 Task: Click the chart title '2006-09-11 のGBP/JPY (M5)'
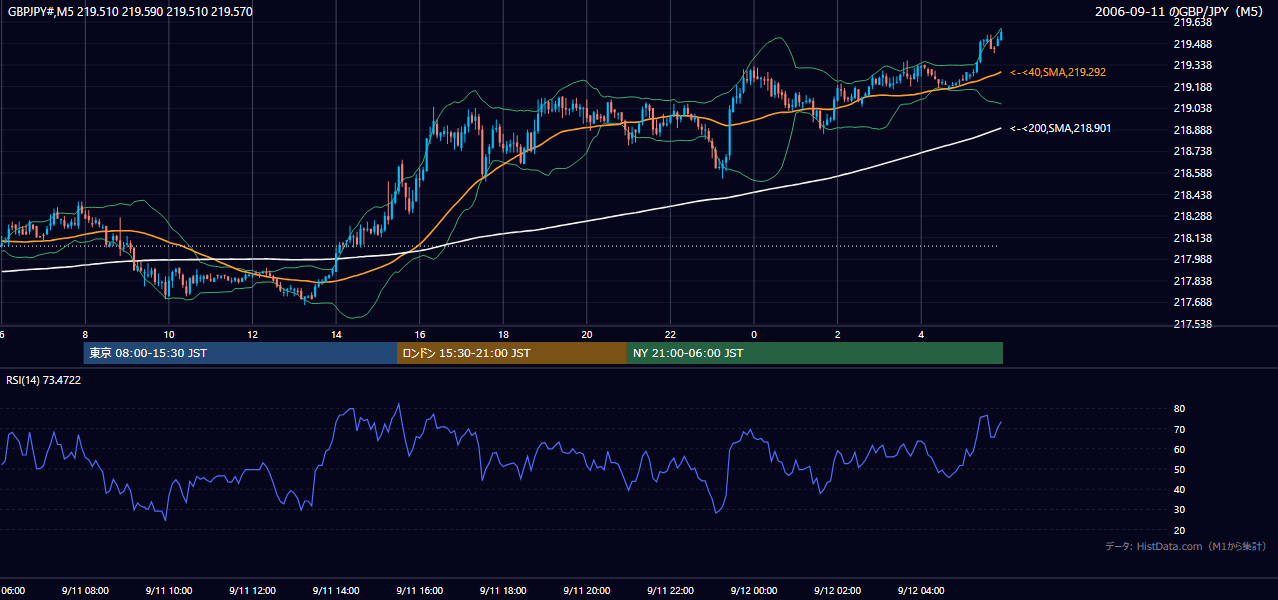(x=1179, y=11)
